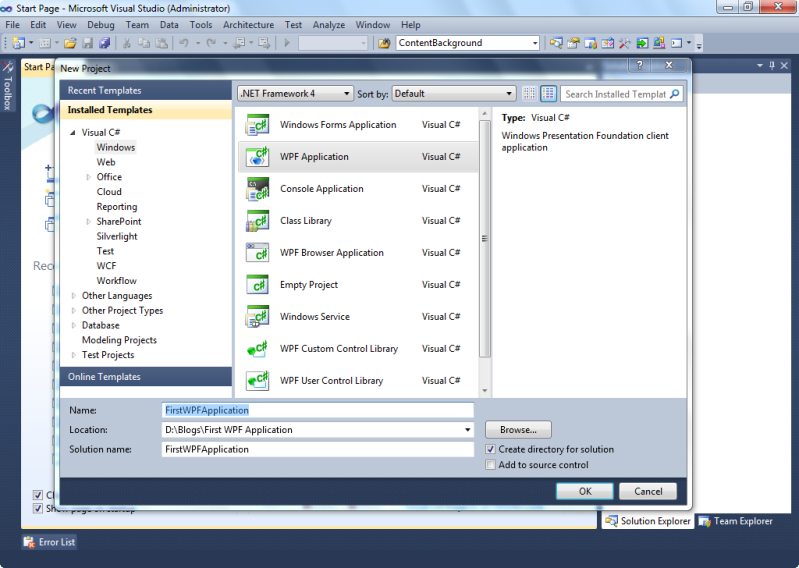799x568 pixels.
Task: Select the Windows Forms Application template icon
Action: tap(258, 125)
